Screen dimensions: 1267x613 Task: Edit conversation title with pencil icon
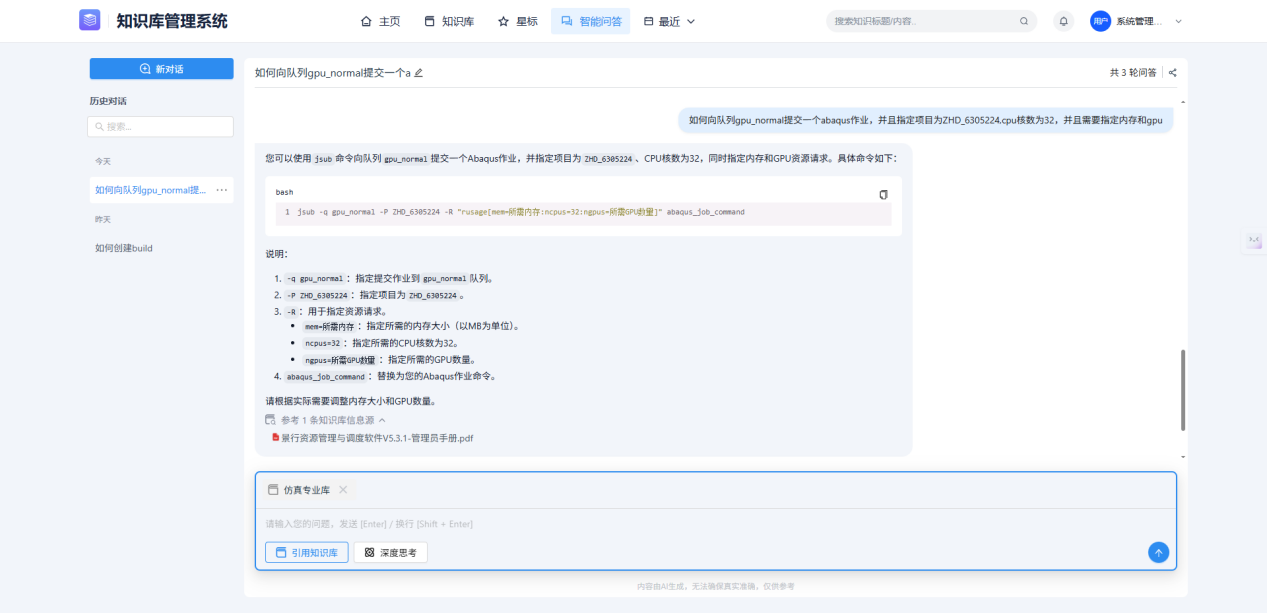click(x=418, y=73)
